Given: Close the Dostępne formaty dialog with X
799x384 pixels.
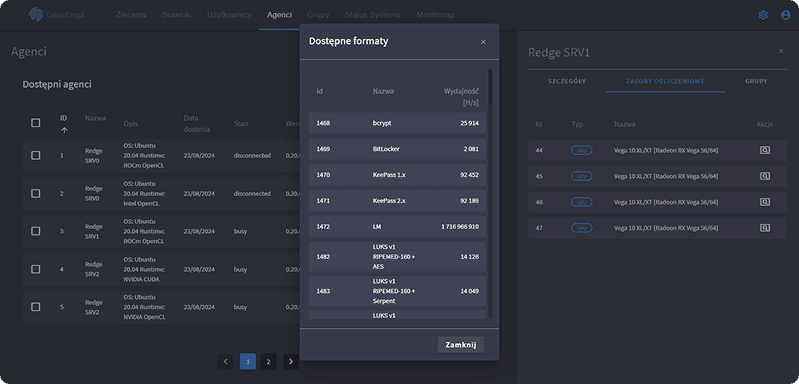Looking at the screenshot, I should [483, 42].
